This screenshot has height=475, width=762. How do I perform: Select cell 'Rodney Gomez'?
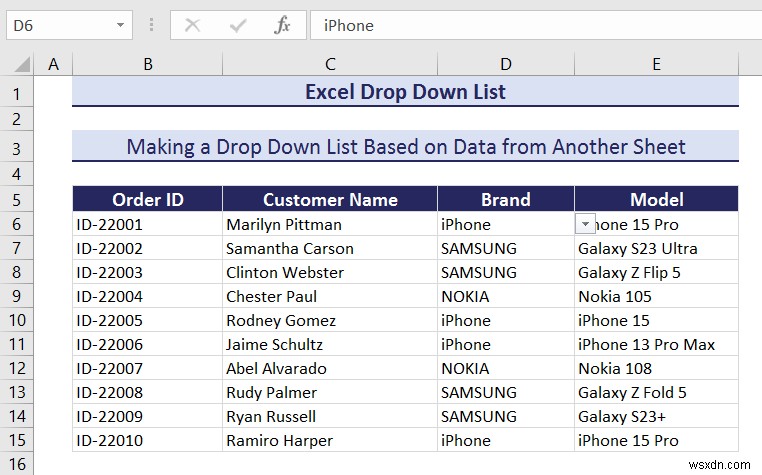click(330, 320)
